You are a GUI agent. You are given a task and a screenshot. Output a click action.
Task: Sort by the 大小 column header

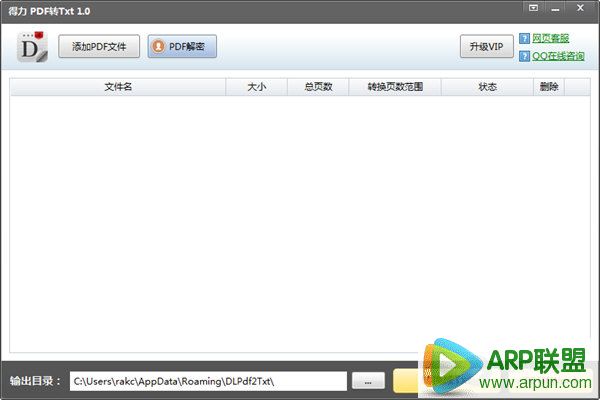[x=257, y=87]
